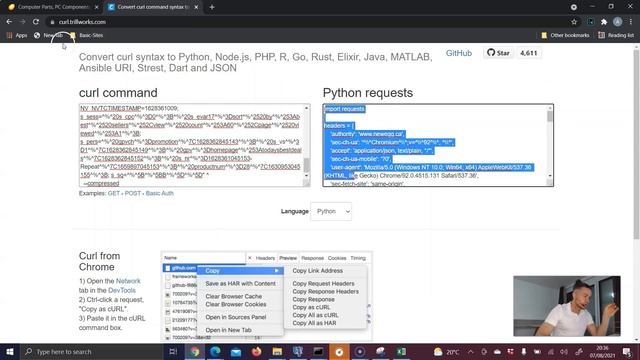Open the Other bookmarks folder
This screenshot has width=640, height=360.
pos(565,35)
